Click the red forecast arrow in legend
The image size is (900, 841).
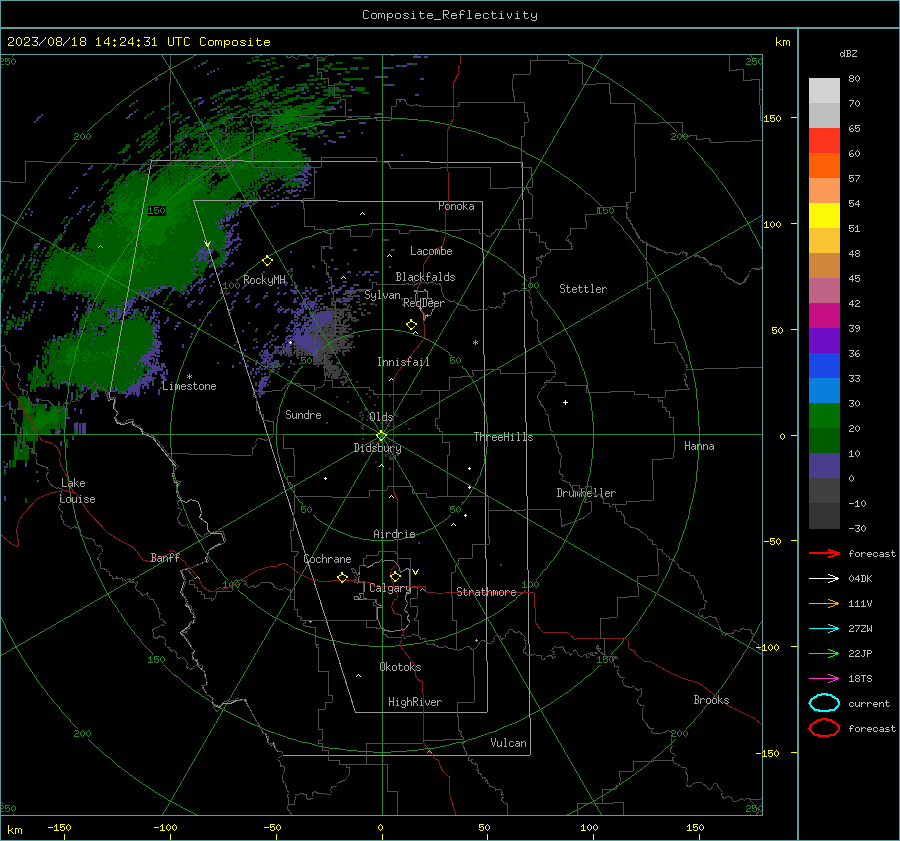[824, 553]
